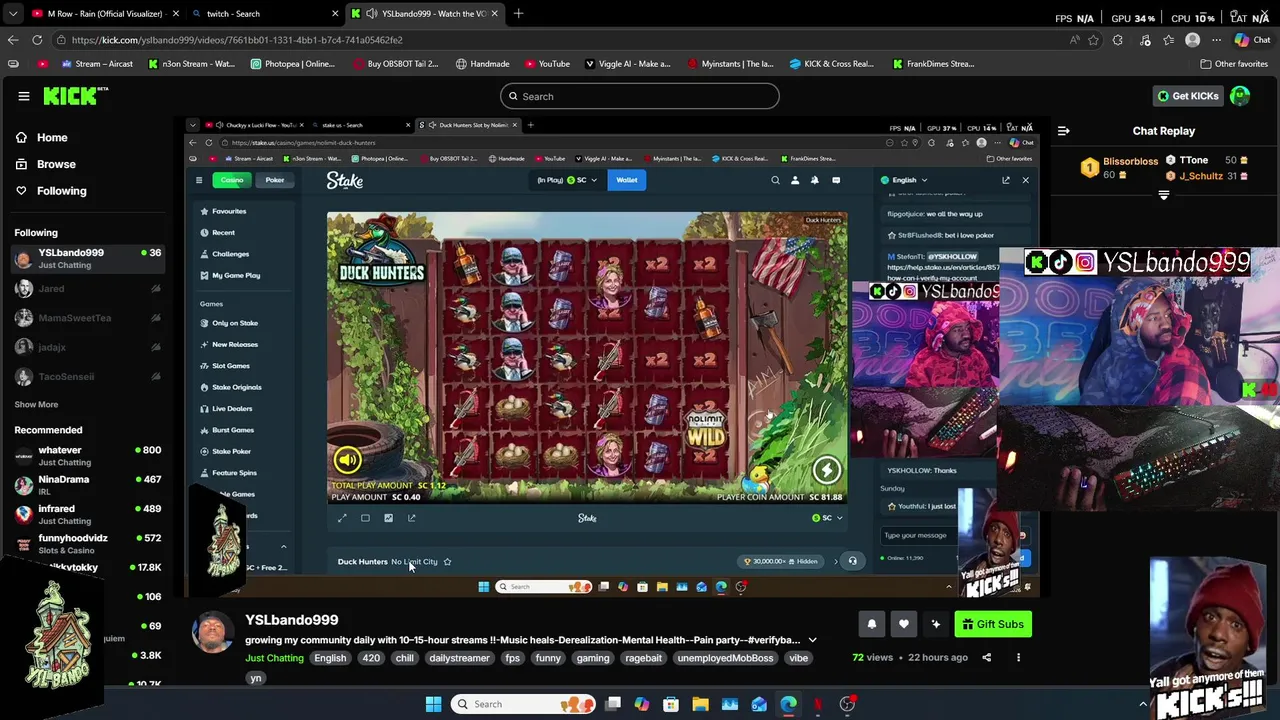The width and height of the screenshot is (1280, 720).
Task: Switch to Microsoft Edge in the taskbar
Action: (788, 704)
